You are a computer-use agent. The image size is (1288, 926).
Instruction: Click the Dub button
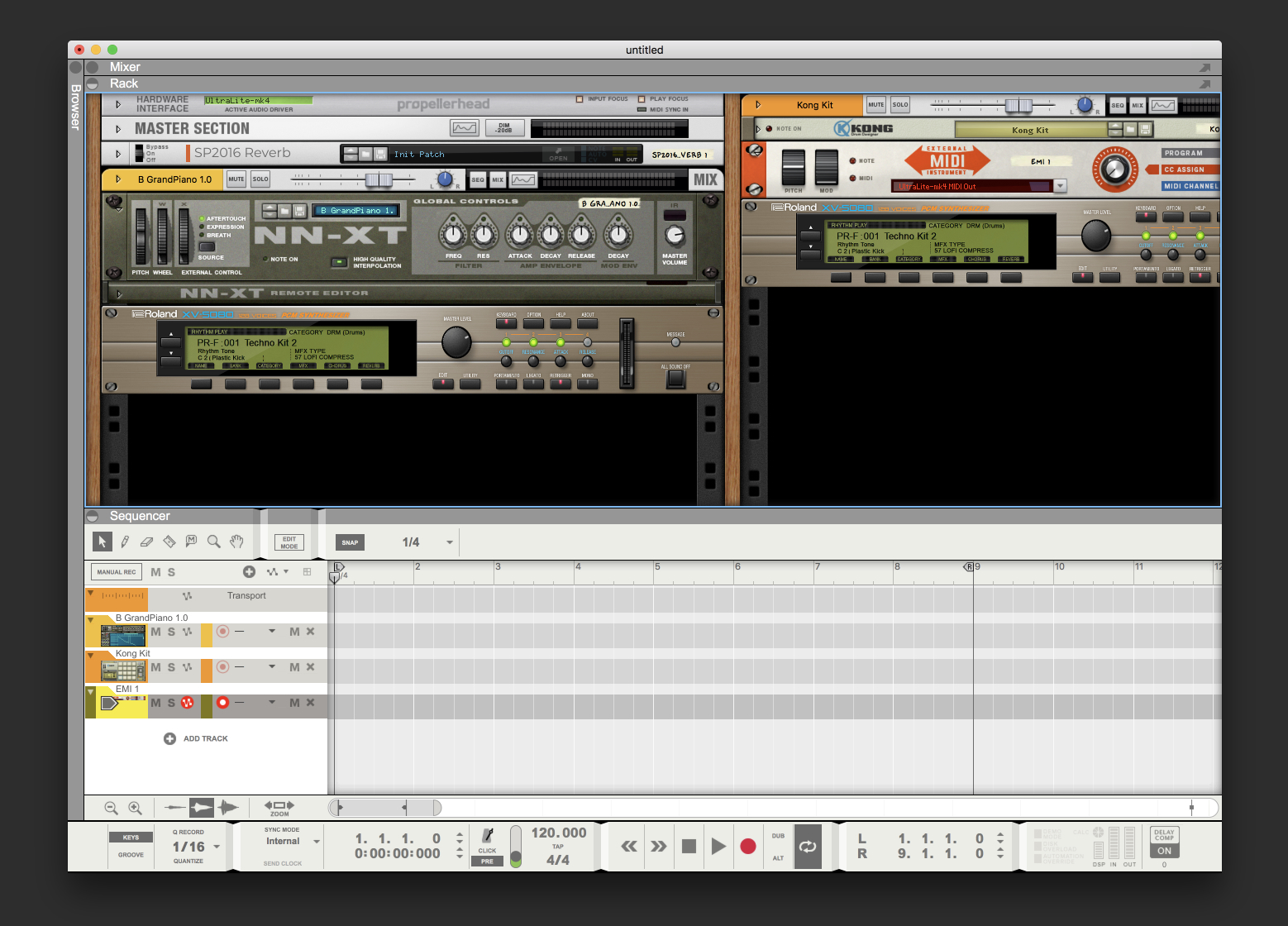pos(778,836)
